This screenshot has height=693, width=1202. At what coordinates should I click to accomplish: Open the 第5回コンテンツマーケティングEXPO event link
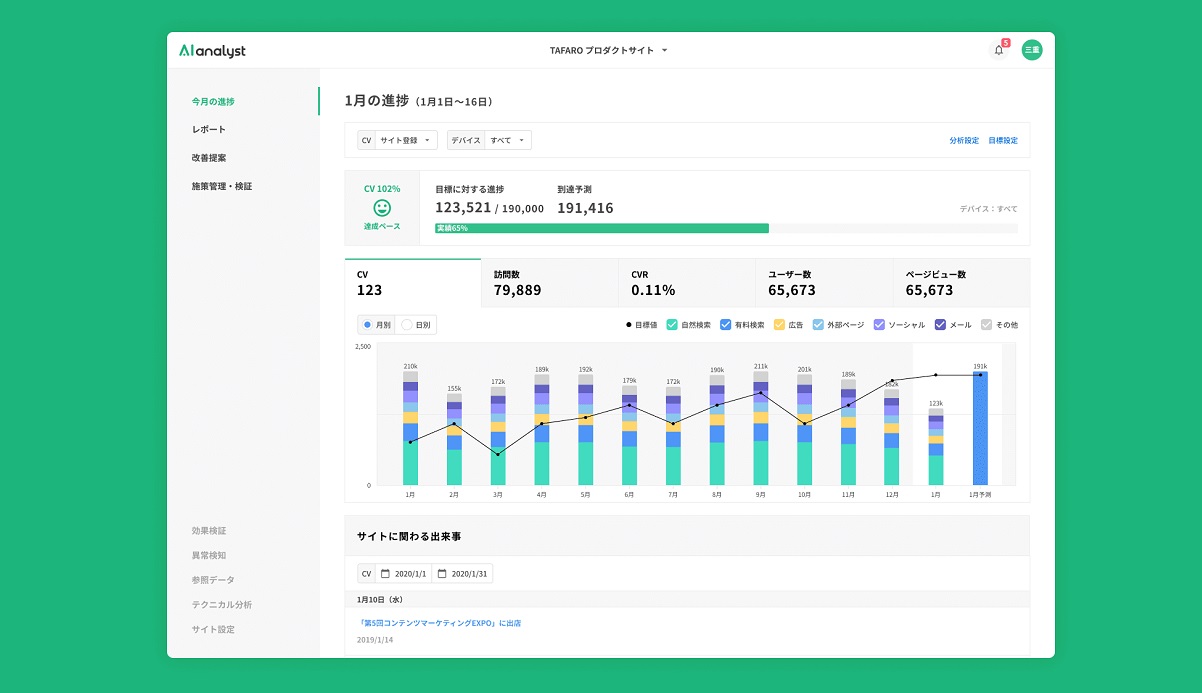pyautogui.click(x=439, y=623)
